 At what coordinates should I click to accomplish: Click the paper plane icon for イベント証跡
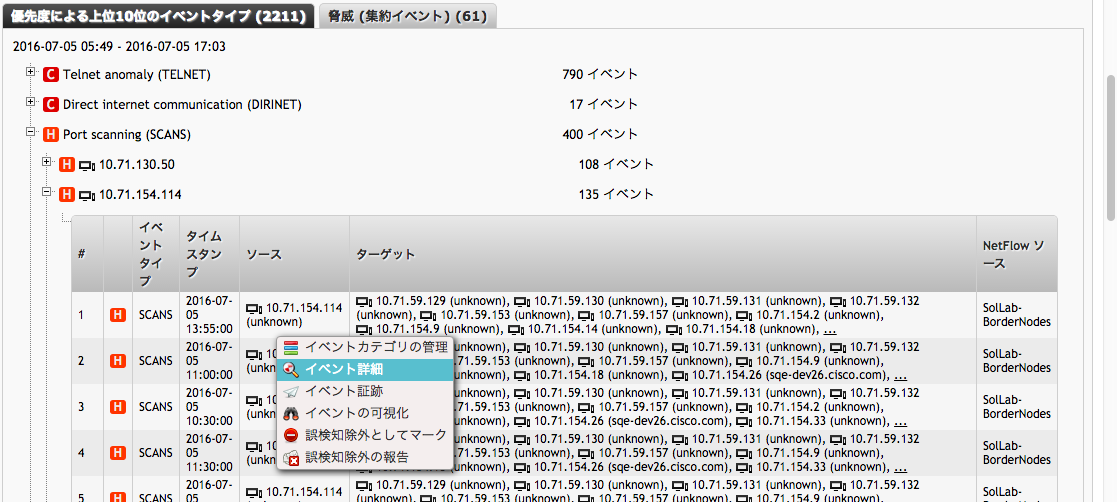click(291, 391)
